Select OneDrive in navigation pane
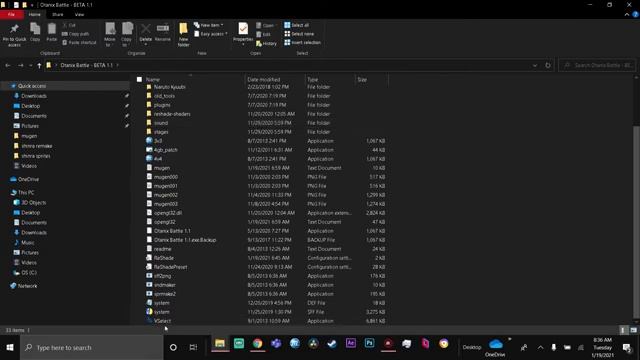 tap(28, 179)
